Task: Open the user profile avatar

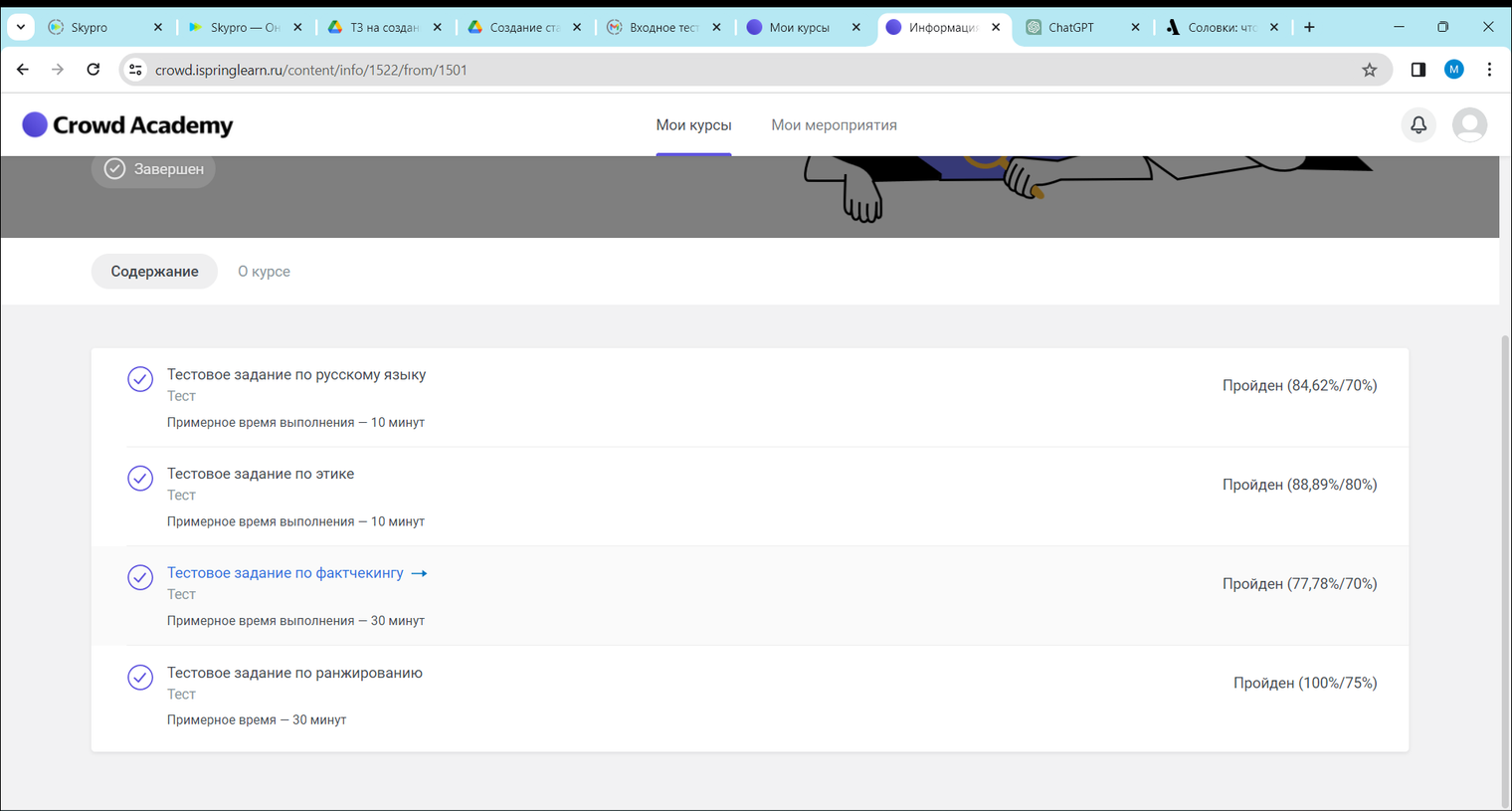Action: [x=1469, y=125]
